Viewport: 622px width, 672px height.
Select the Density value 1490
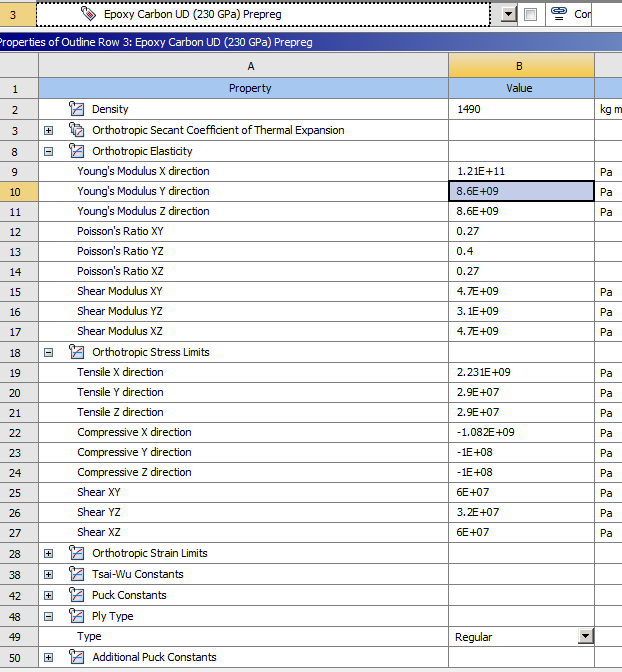point(521,109)
